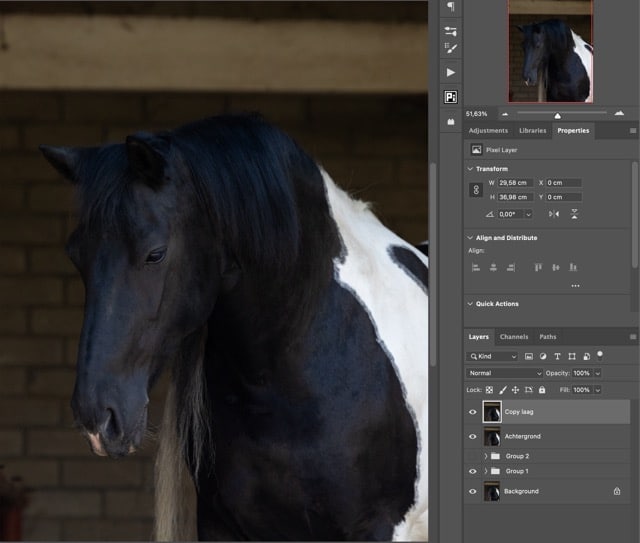The image size is (640, 543).
Task: Lock all layer attributes
Action: tap(542, 390)
